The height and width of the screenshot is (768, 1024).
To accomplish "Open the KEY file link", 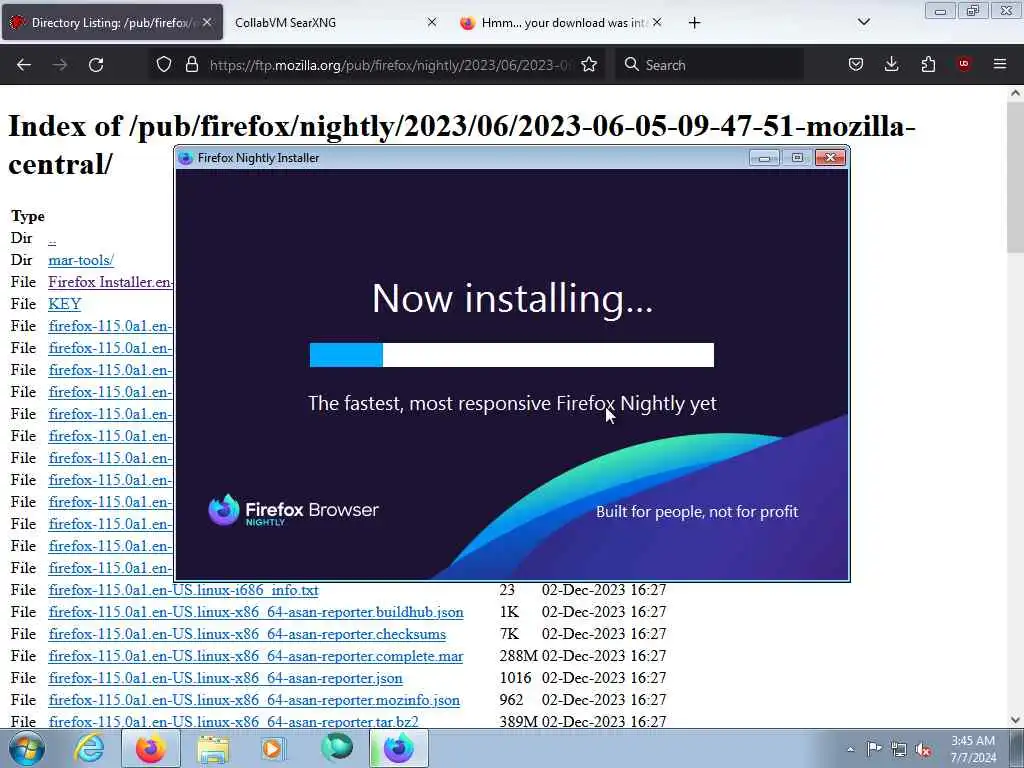I will (65, 304).
